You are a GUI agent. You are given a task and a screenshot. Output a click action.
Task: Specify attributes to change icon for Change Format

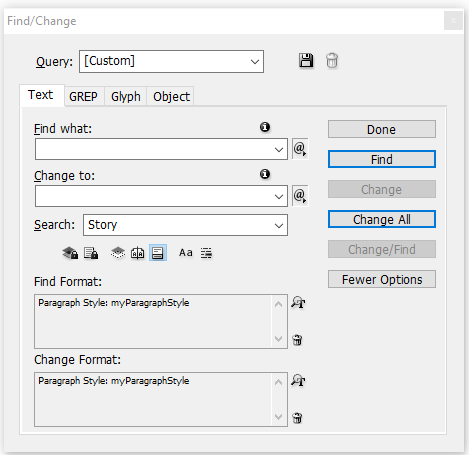pos(298,380)
